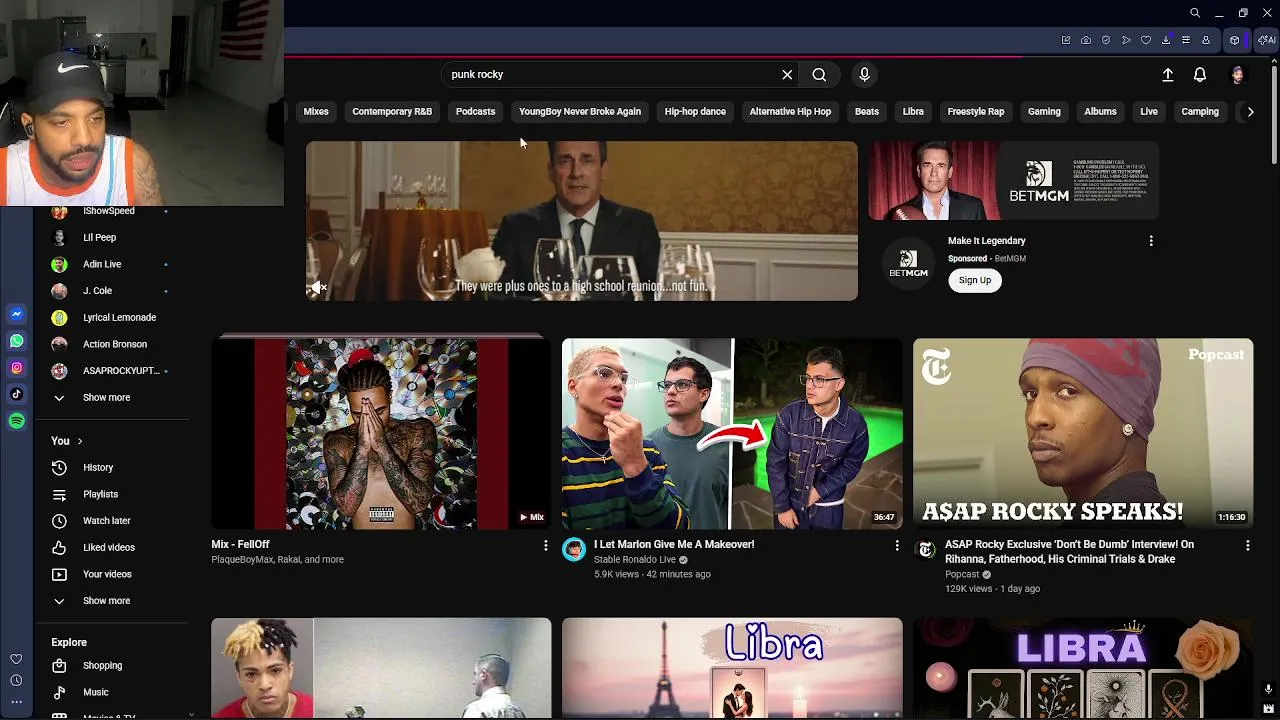Open Your videos in YouTube sidebar
1280x720 pixels.
pos(106,574)
